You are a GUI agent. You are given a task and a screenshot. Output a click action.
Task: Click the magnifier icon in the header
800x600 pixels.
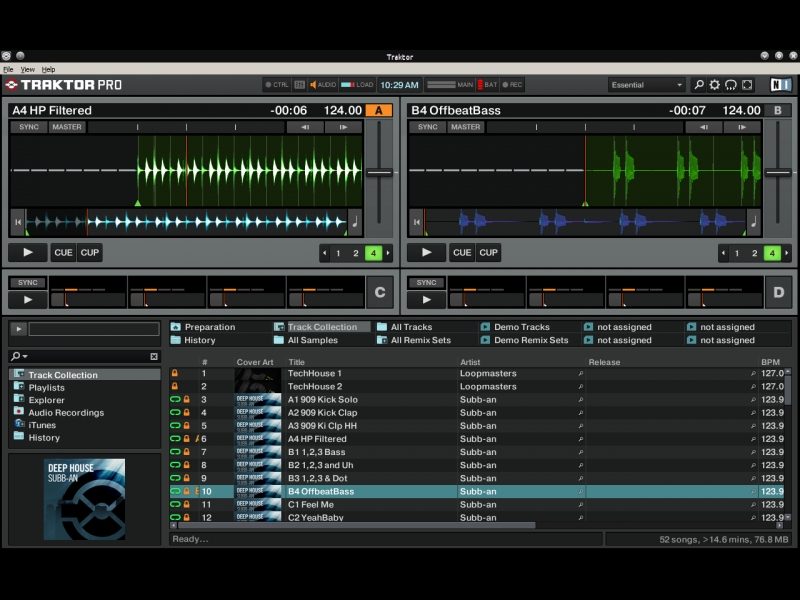699,85
